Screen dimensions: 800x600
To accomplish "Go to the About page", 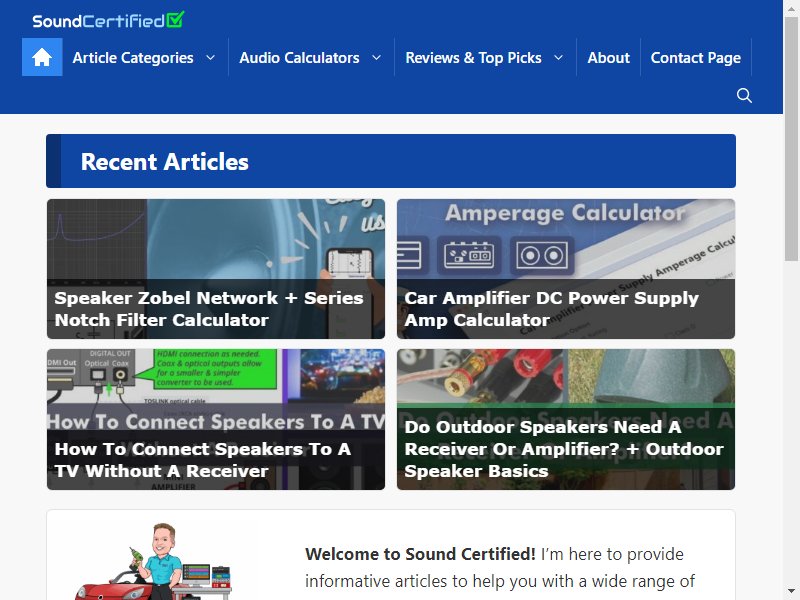I will (608, 58).
